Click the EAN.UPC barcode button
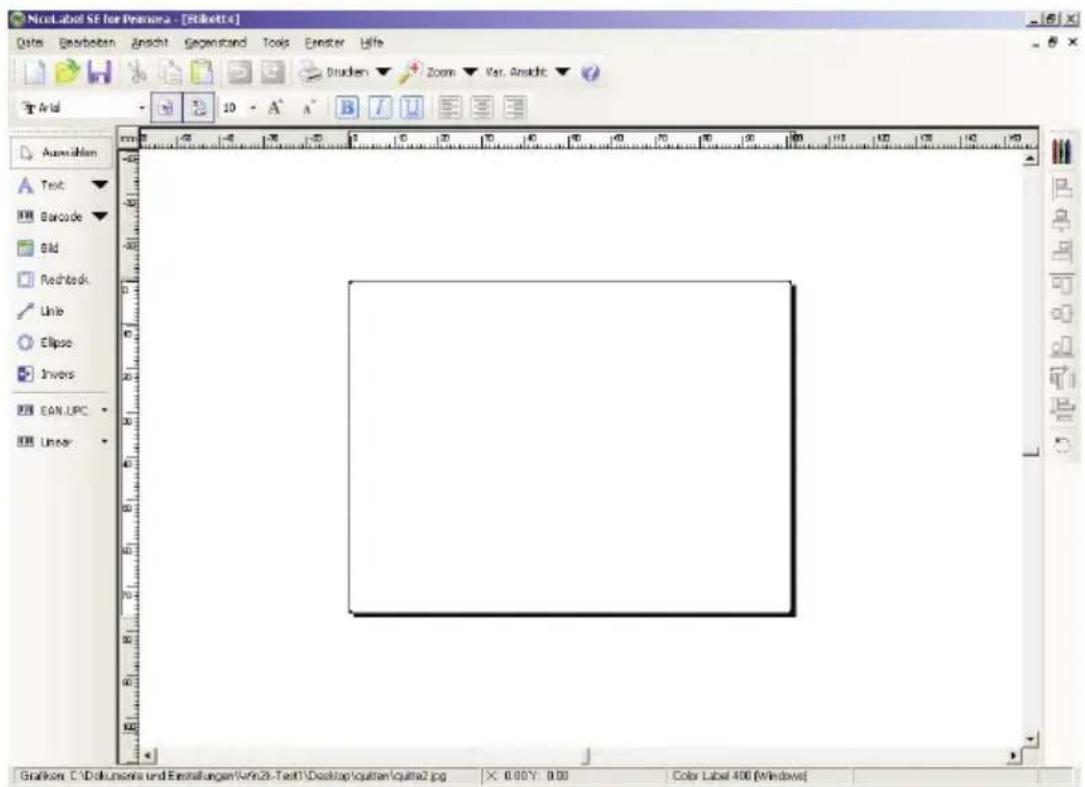 pyautogui.click(x=53, y=410)
